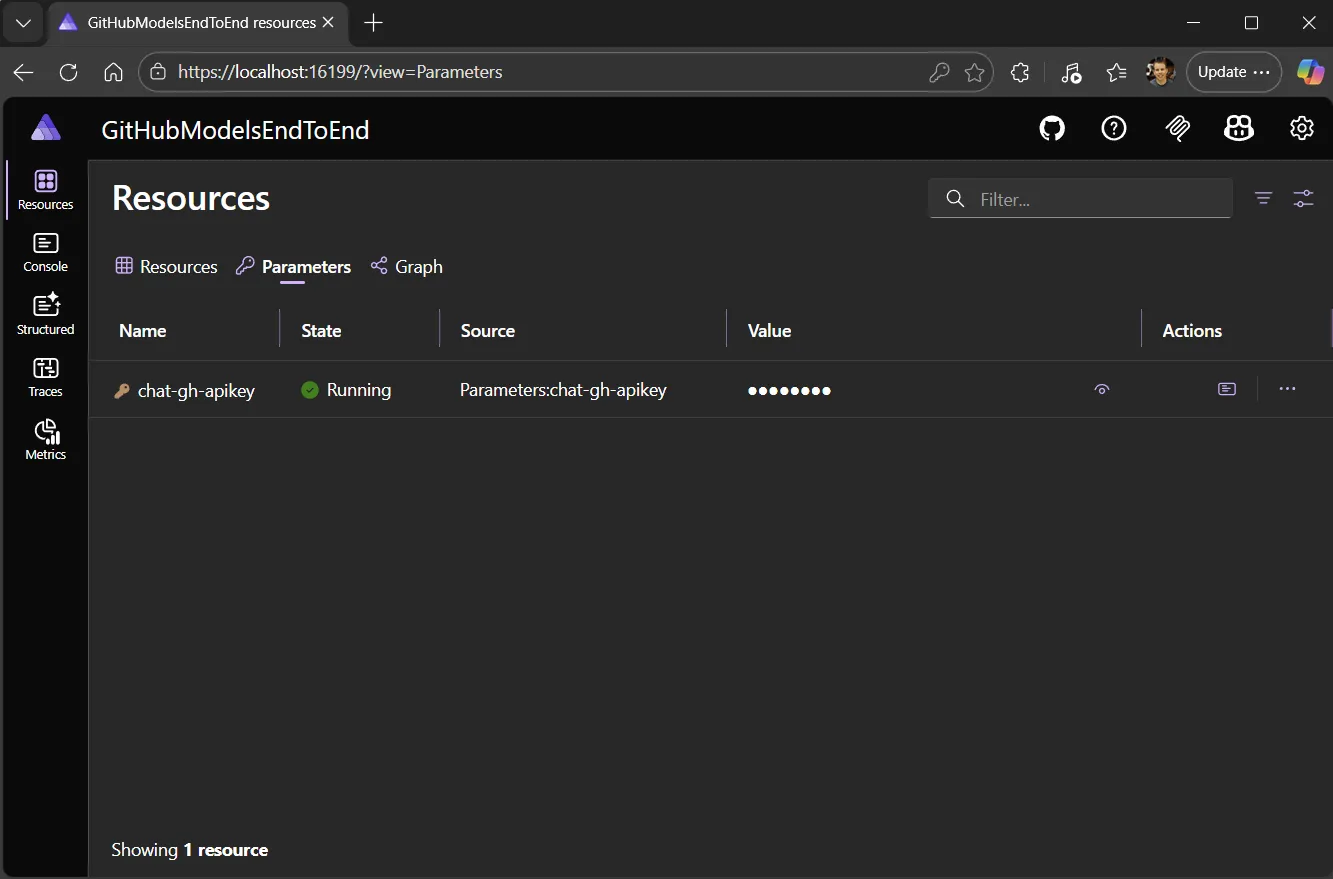The height and width of the screenshot is (879, 1333).
Task: View details of the chat-gh-apikey parameter
Action: pyautogui.click(x=1227, y=389)
